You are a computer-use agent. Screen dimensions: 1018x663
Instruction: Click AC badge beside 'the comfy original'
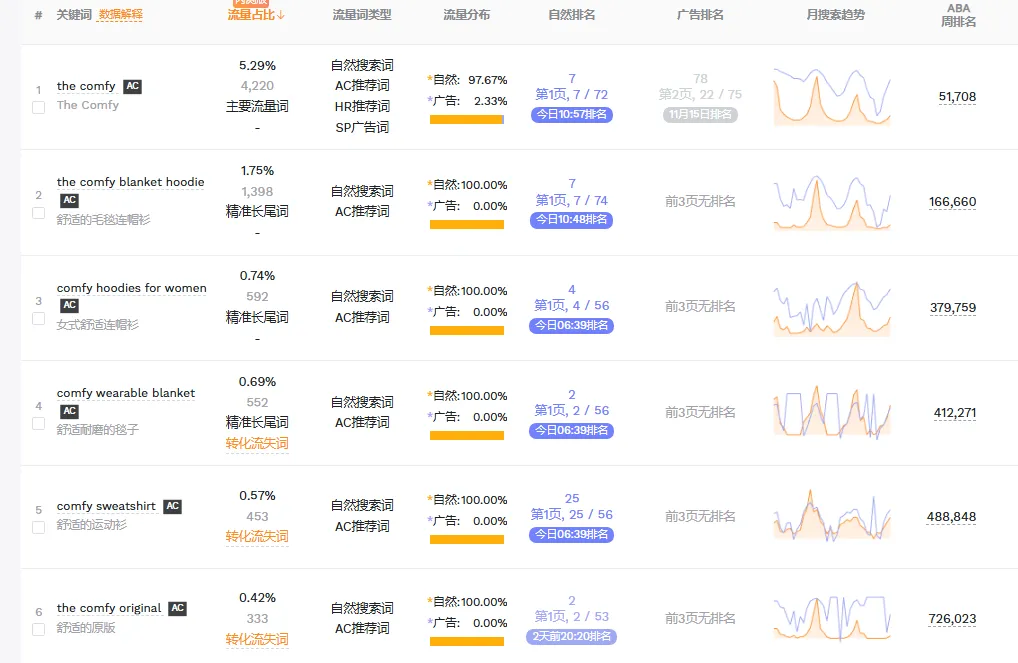coord(177,608)
